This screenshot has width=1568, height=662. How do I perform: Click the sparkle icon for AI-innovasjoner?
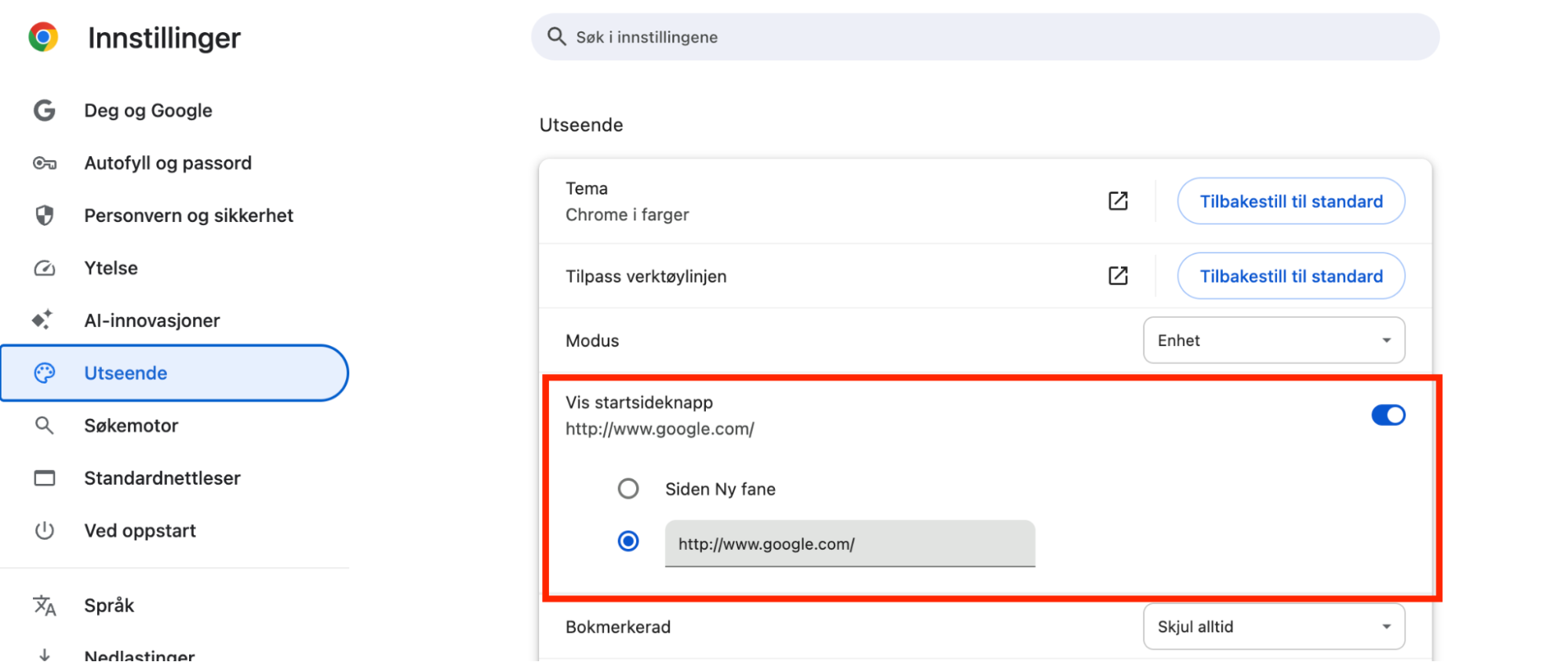point(42,320)
